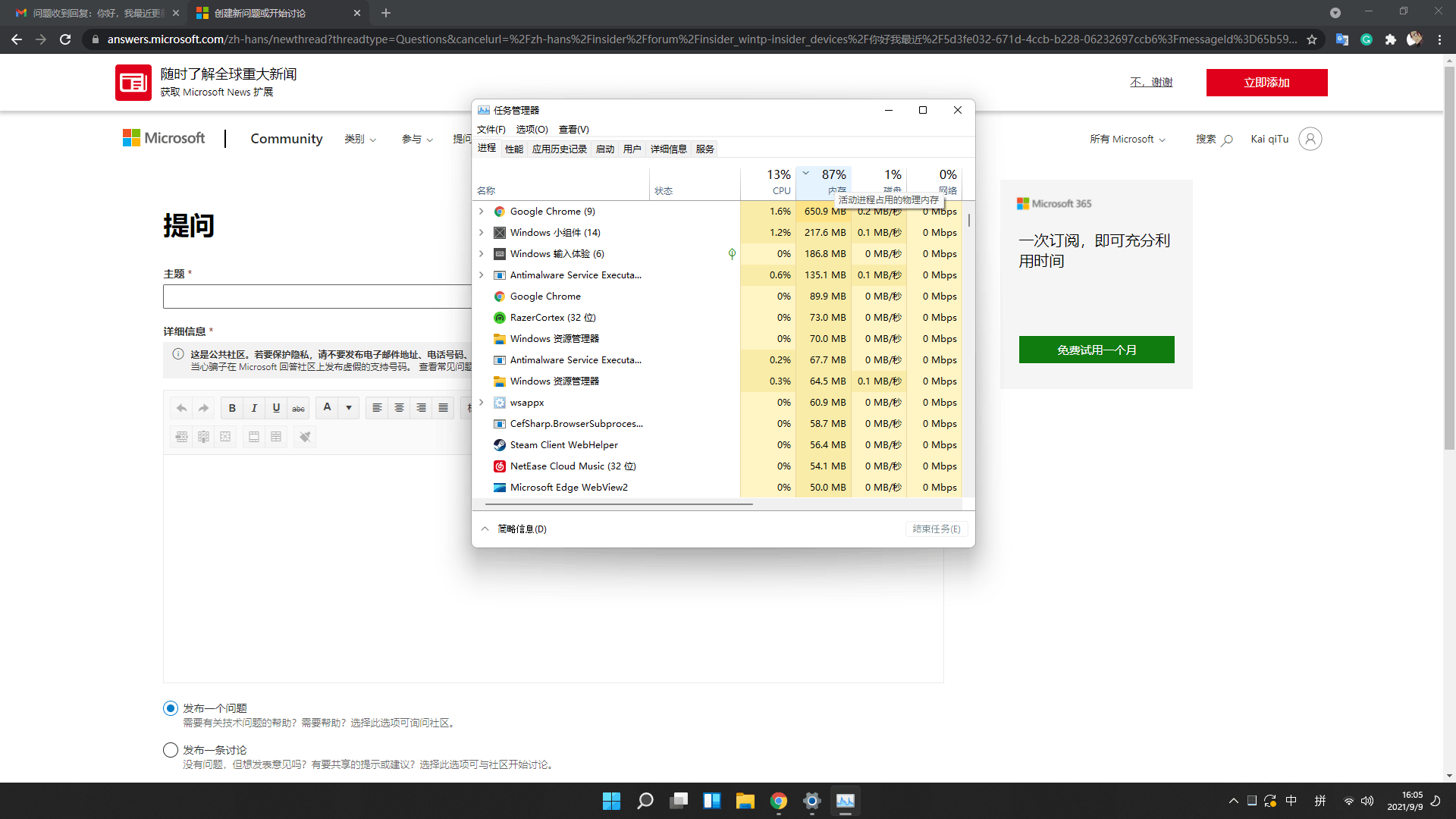Screen dimensions: 1456x819
Task: Open the Windows Start menu
Action: tap(611, 801)
